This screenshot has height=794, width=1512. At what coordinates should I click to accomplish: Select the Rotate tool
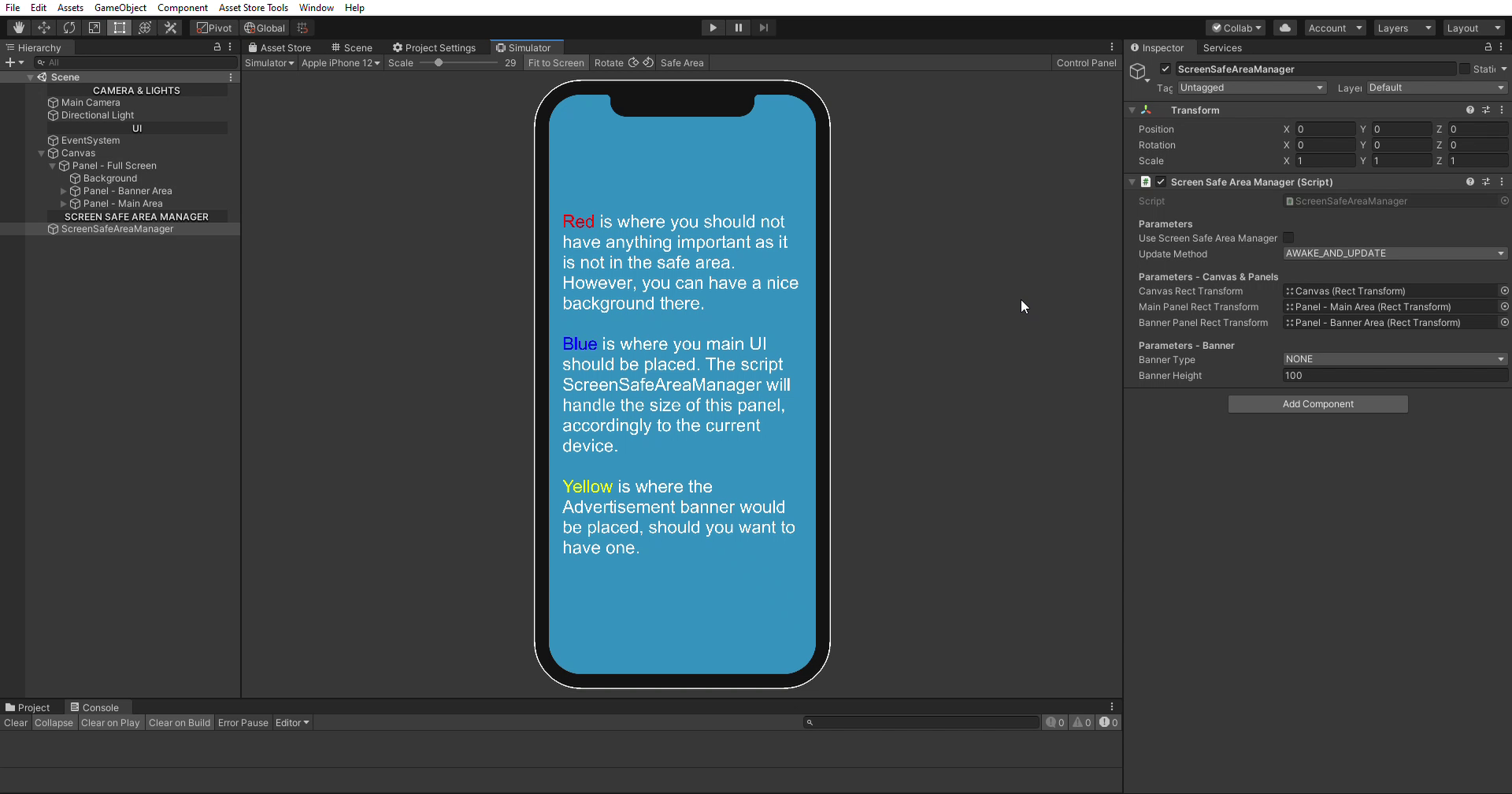tap(69, 28)
